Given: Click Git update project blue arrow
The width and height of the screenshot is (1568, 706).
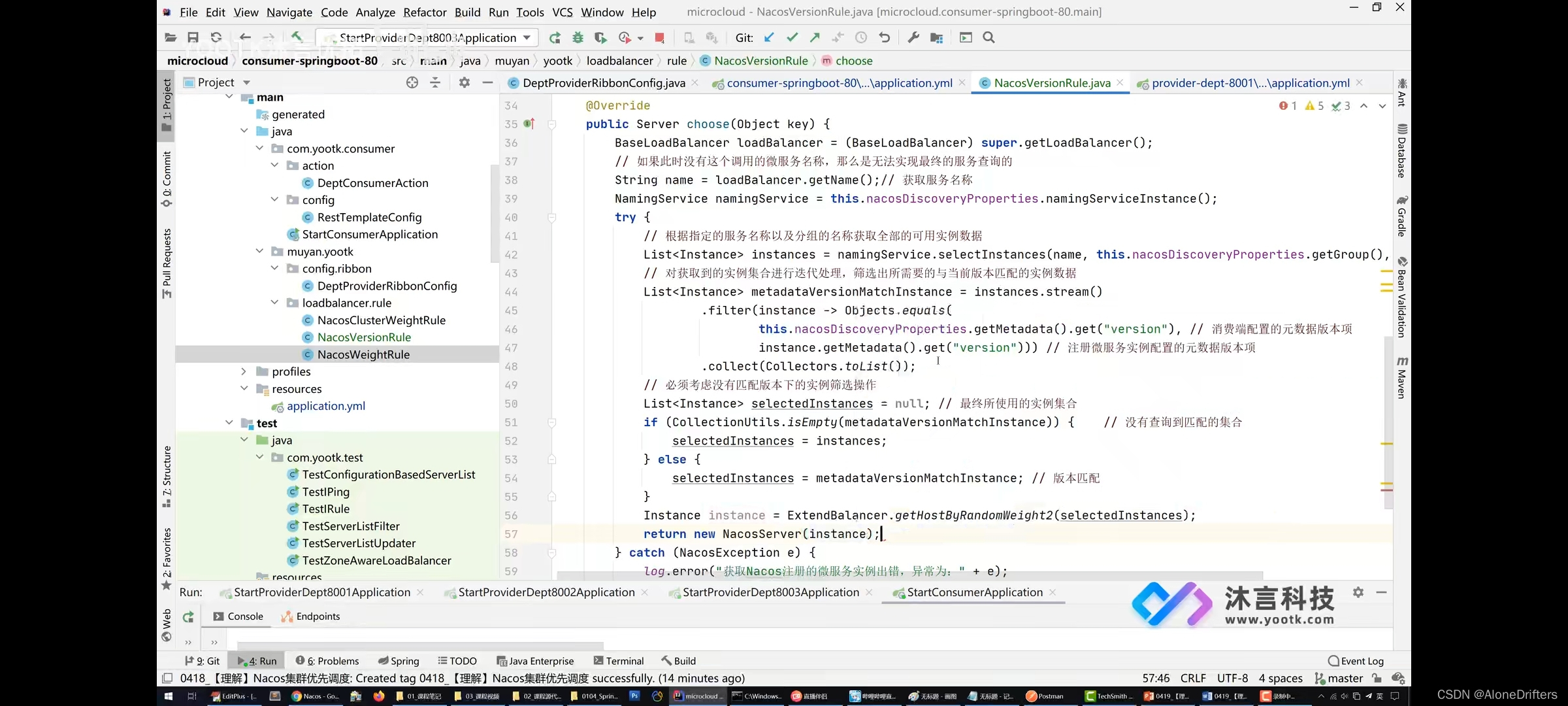Looking at the screenshot, I should pyautogui.click(x=769, y=38).
